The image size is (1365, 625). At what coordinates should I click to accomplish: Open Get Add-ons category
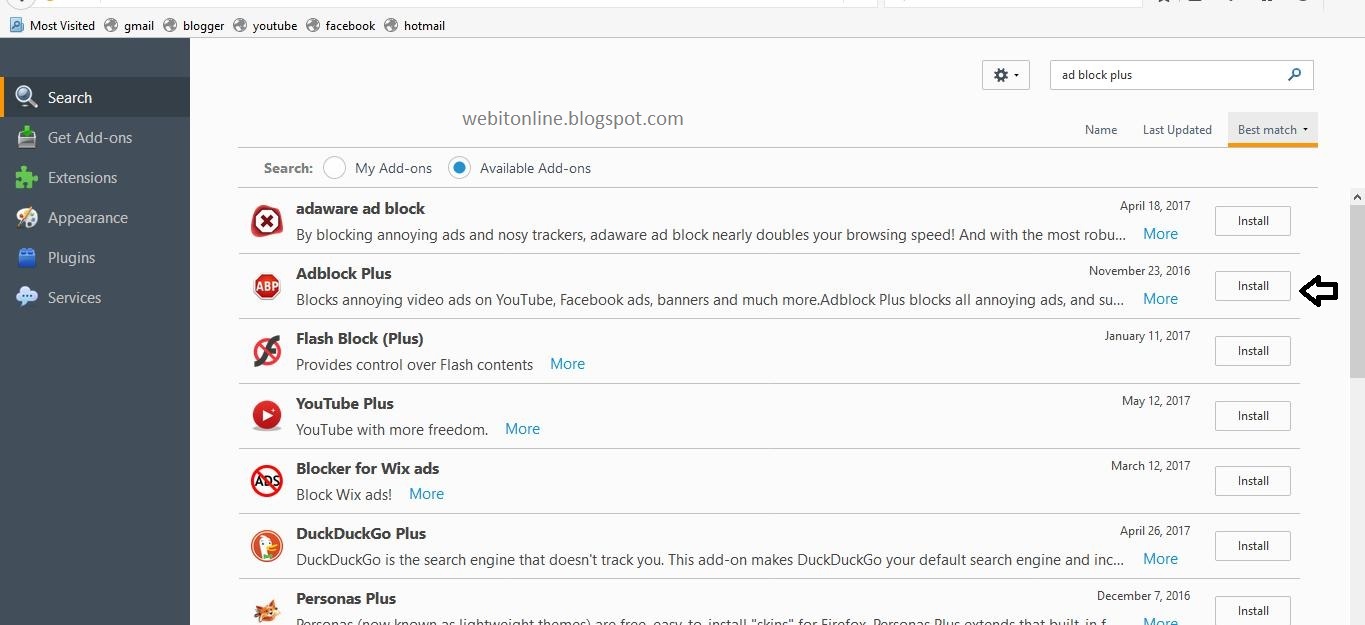(95, 137)
